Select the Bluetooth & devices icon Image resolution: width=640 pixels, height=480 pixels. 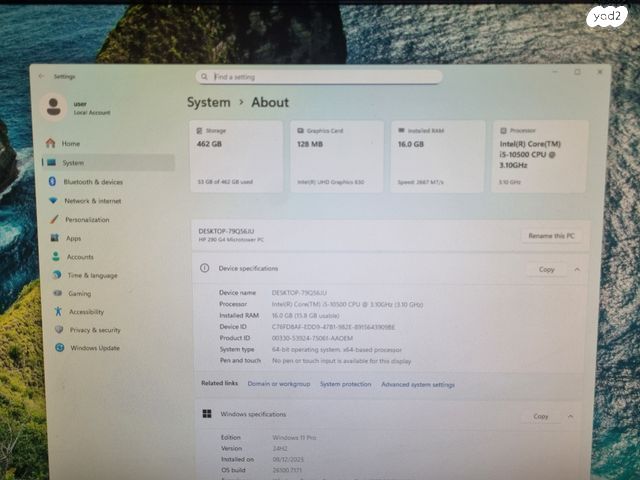[52, 181]
